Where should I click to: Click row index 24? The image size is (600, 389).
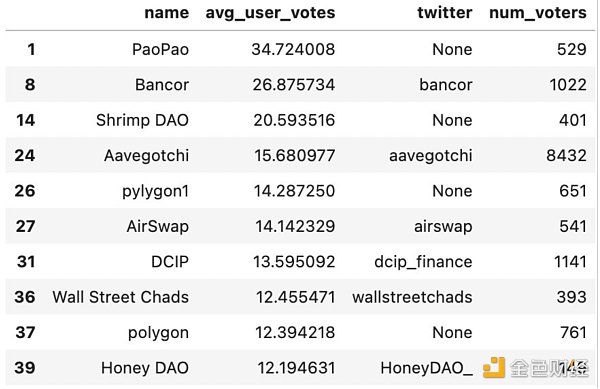click(25, 156)
